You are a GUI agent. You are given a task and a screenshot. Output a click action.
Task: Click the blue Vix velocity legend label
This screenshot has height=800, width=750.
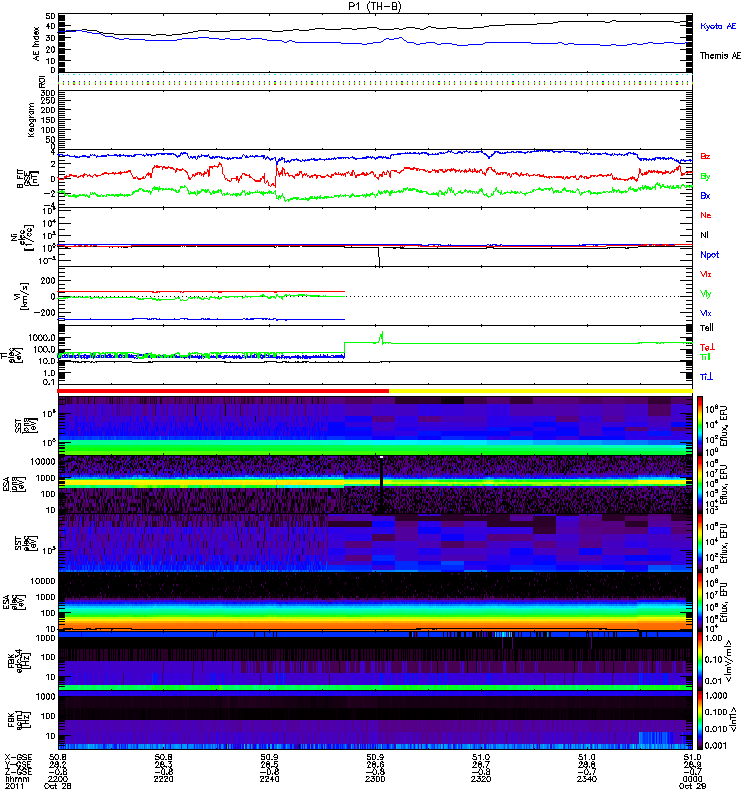(706, 313)
